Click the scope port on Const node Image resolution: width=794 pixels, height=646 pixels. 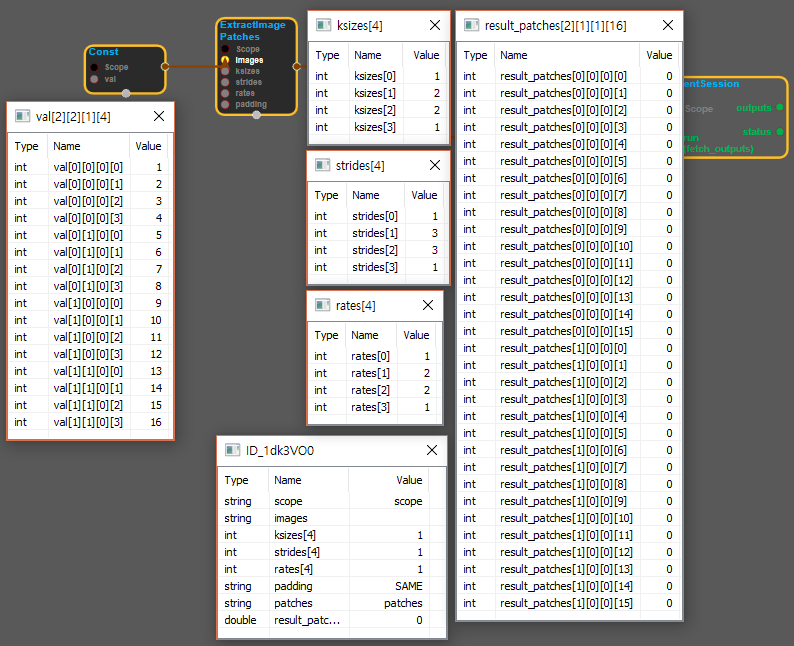click(95, 67)
